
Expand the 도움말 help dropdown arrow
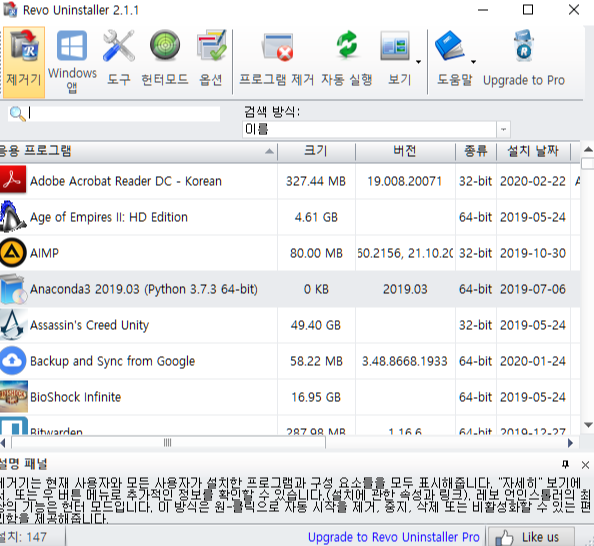click(x=473, y=62)
